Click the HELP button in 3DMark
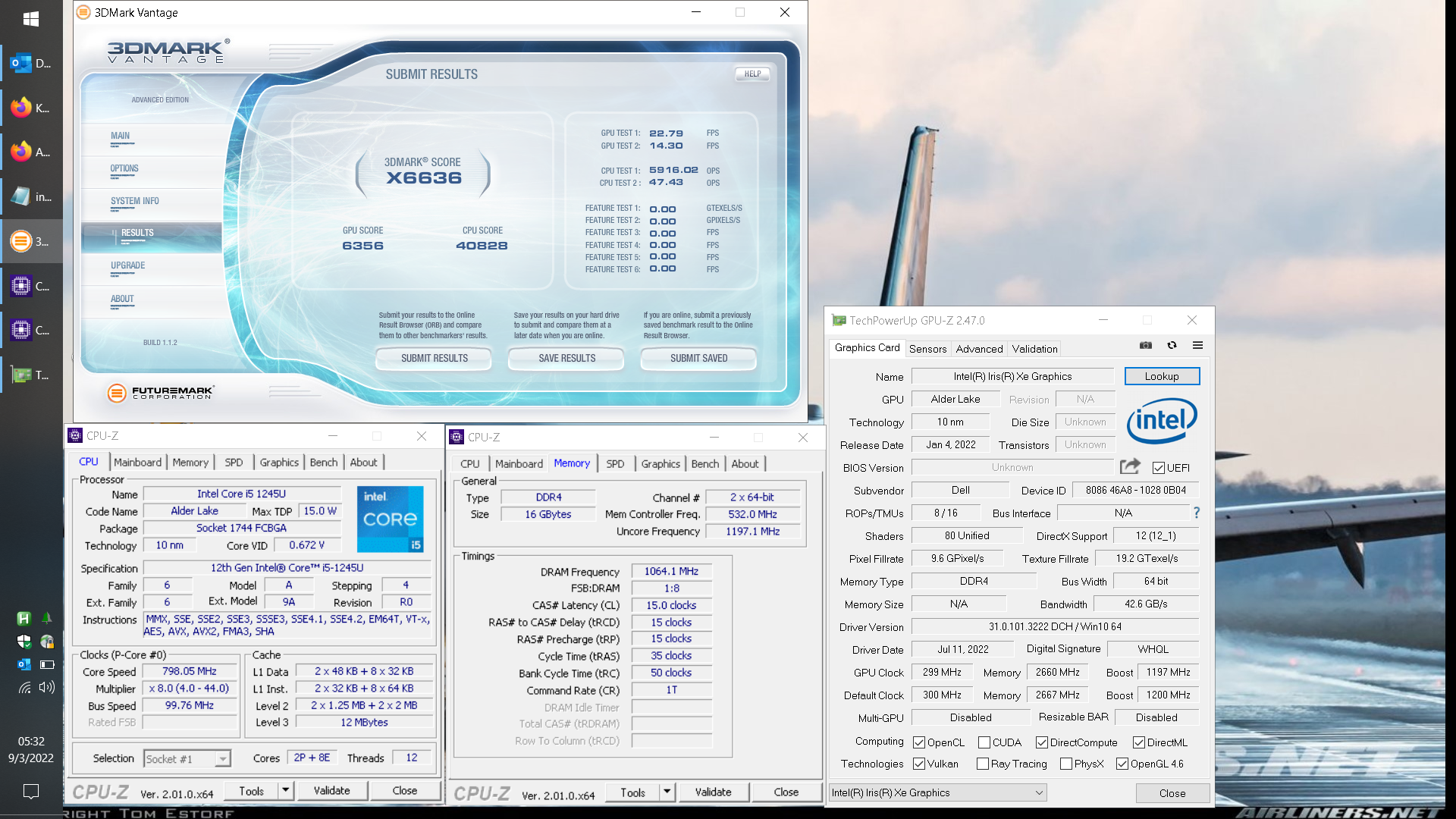The width and height of the screenshot is (1456, 819). [752, 74]
